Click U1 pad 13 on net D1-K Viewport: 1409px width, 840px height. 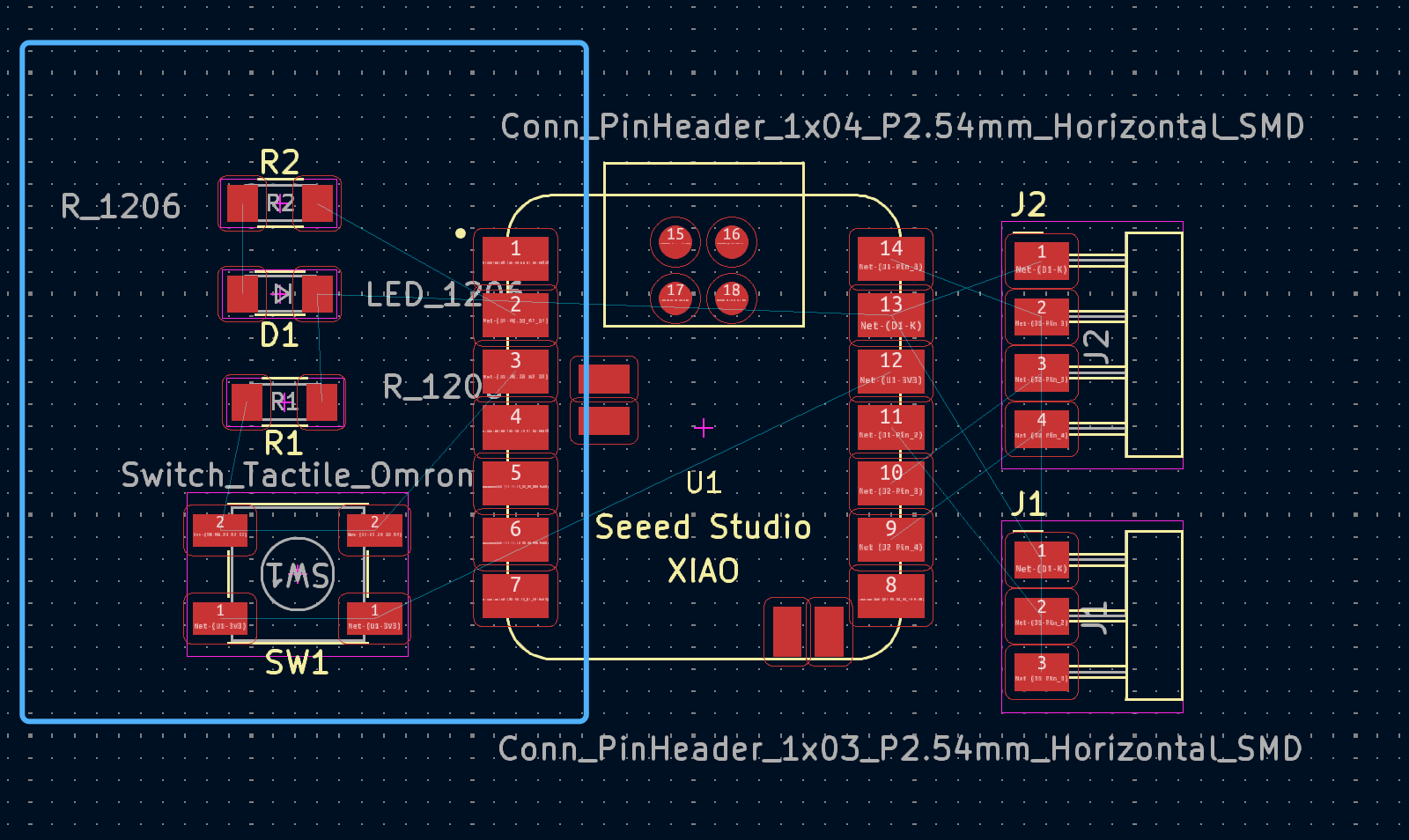coord(890,314)
